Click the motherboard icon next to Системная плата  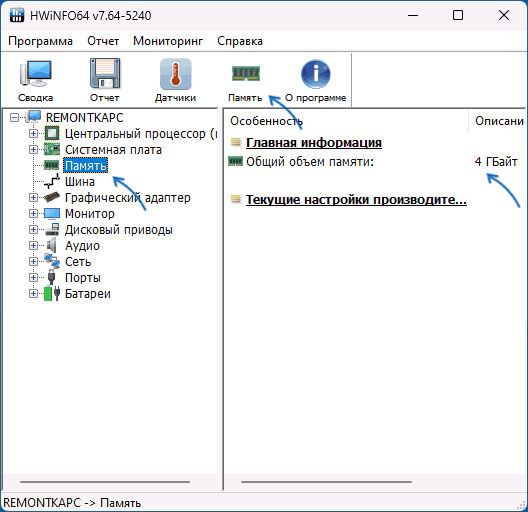tap(52, 149)
